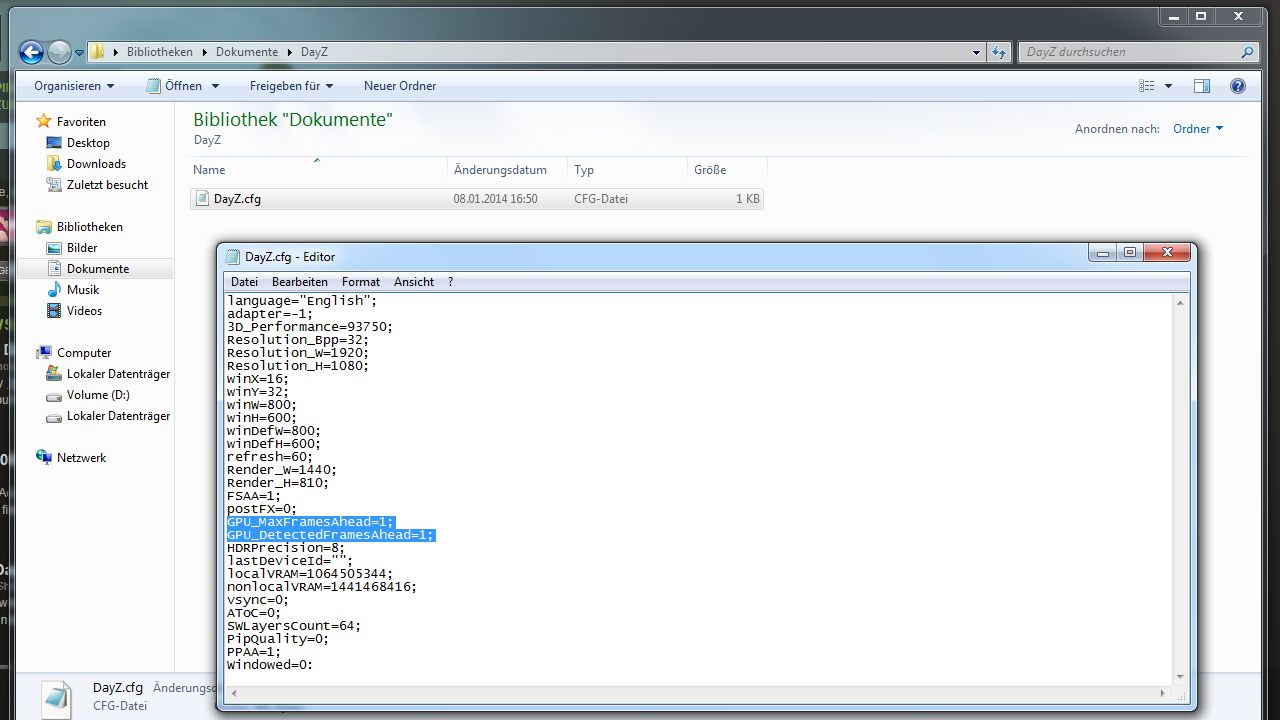The image size is (1280, 720).
Task: Click the DayZ.cfg file icon in the list
Action: click(202, 199)
